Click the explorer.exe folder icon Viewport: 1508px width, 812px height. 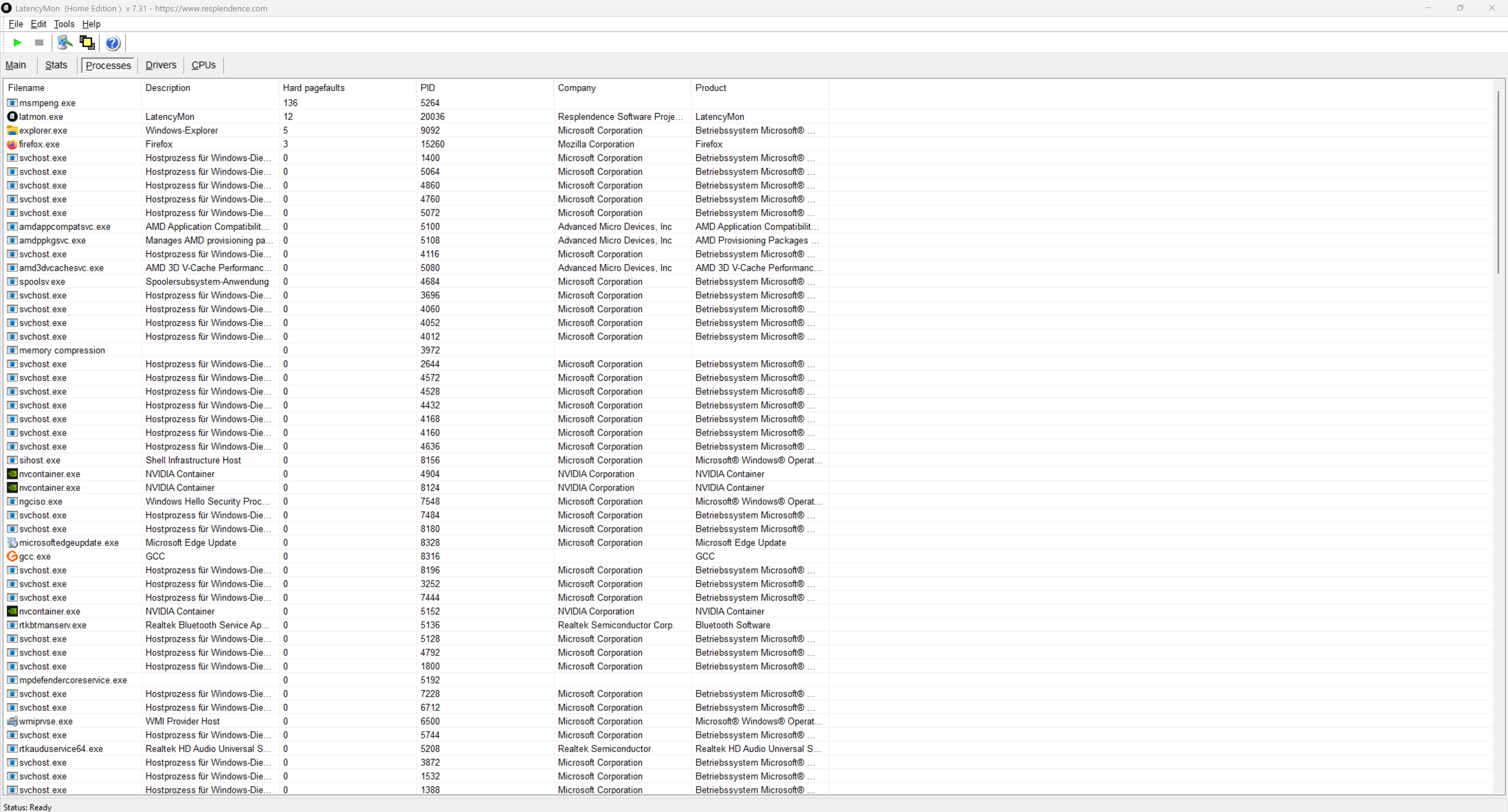click(12, 130)
